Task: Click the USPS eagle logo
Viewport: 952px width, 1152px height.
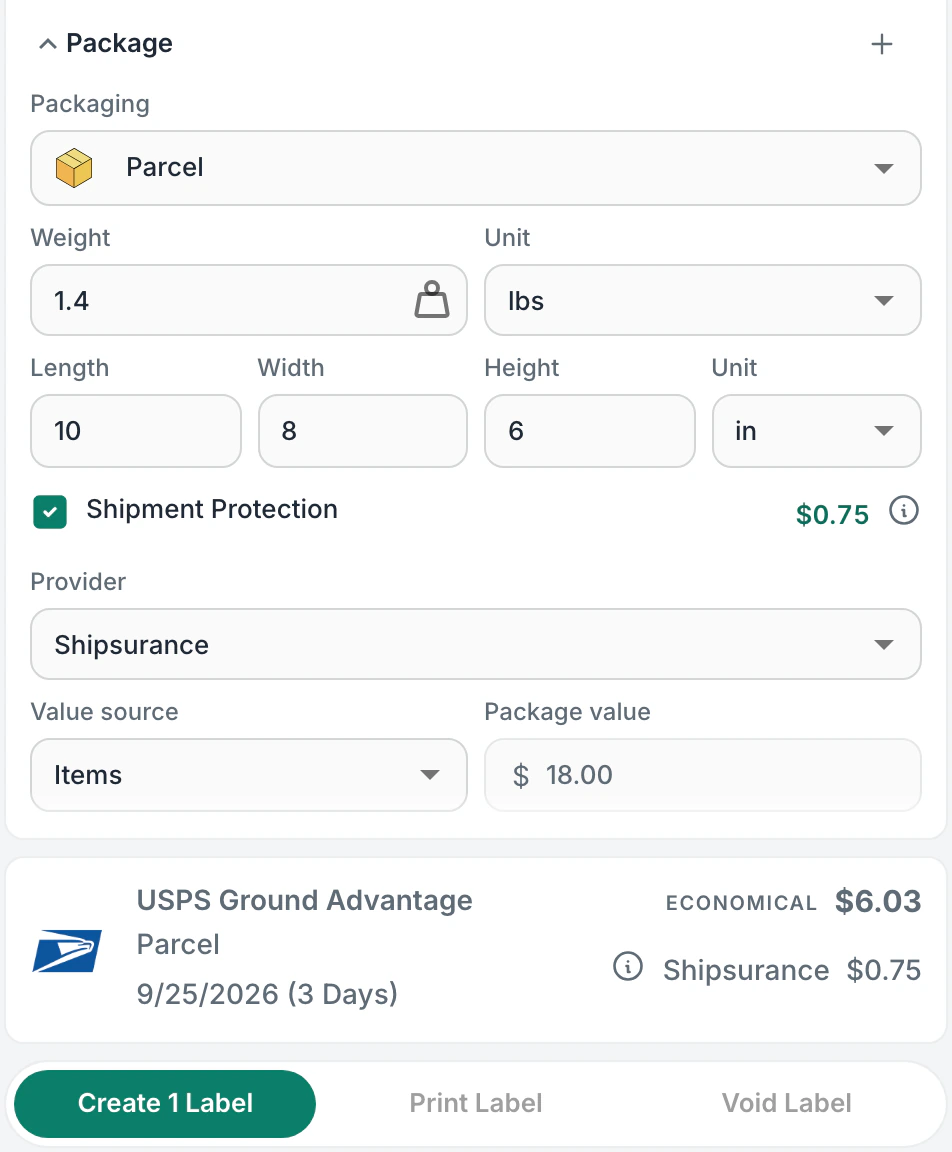Action: coord(67,951)
